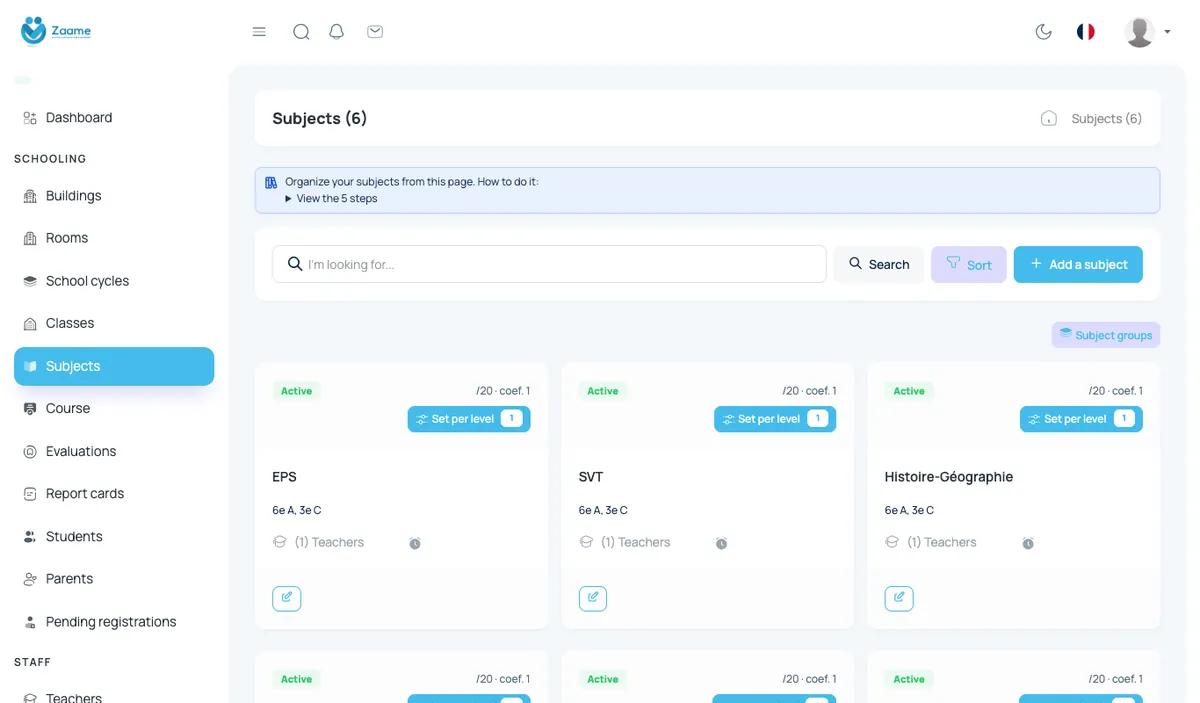The height and width of the screenshot is (703, 1200).
Task: Focus the 'I'm looking for...' search field
Action: 549,264
